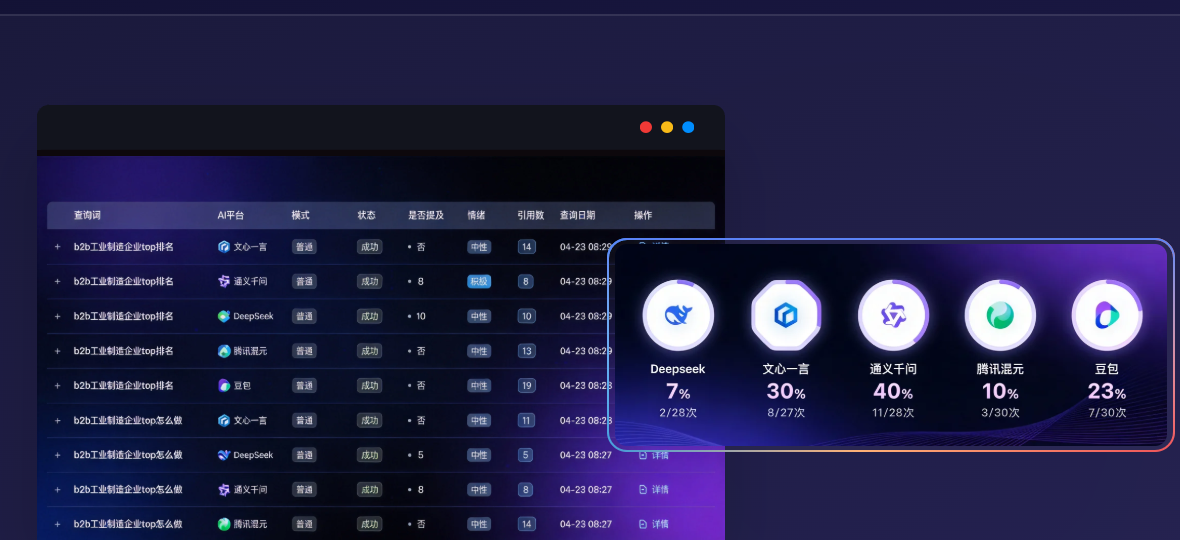
Task: Click the 文心一言 icon in the top排名 row
Action: coord(224,247)
